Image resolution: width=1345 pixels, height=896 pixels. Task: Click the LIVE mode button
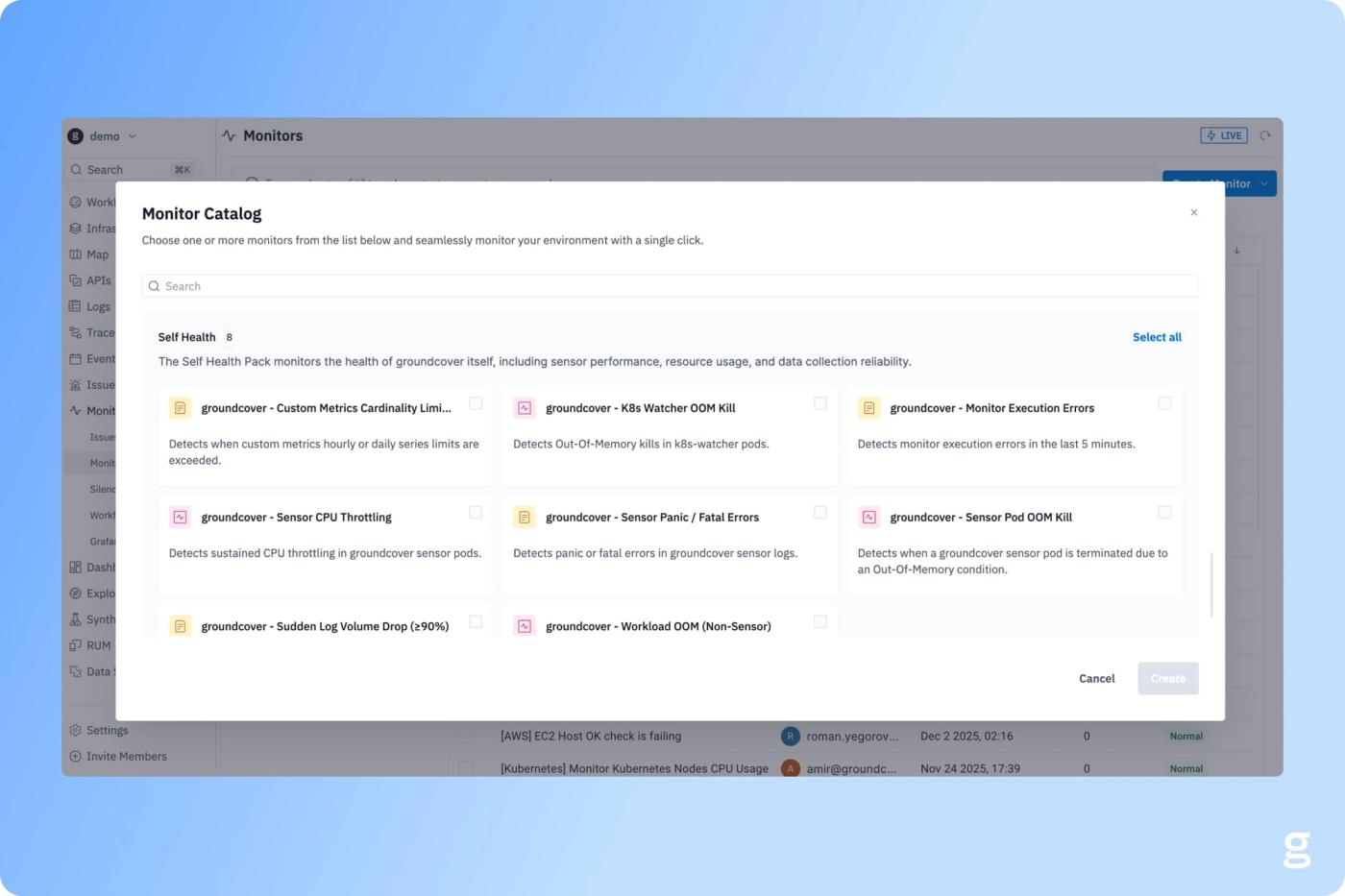point(1224,135)
